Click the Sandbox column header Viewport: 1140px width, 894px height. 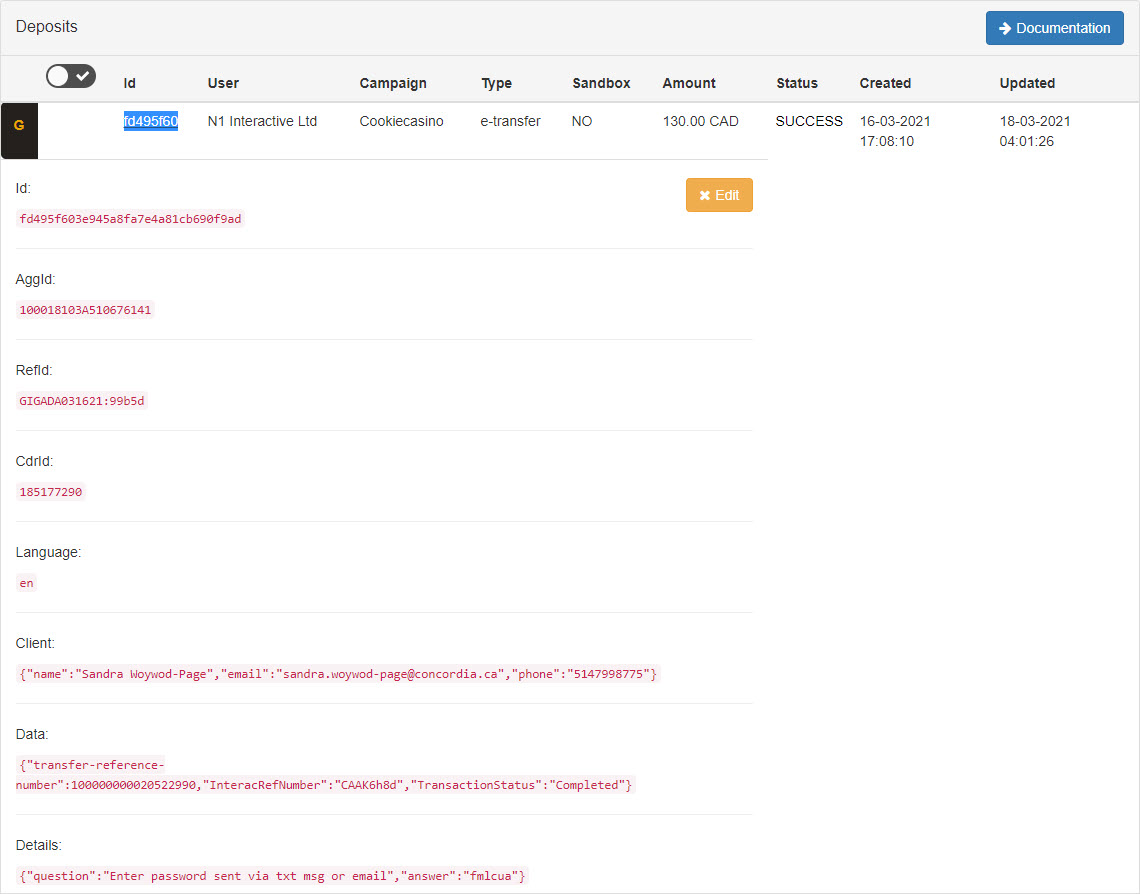pyautogui.click(x=601, y=83)
